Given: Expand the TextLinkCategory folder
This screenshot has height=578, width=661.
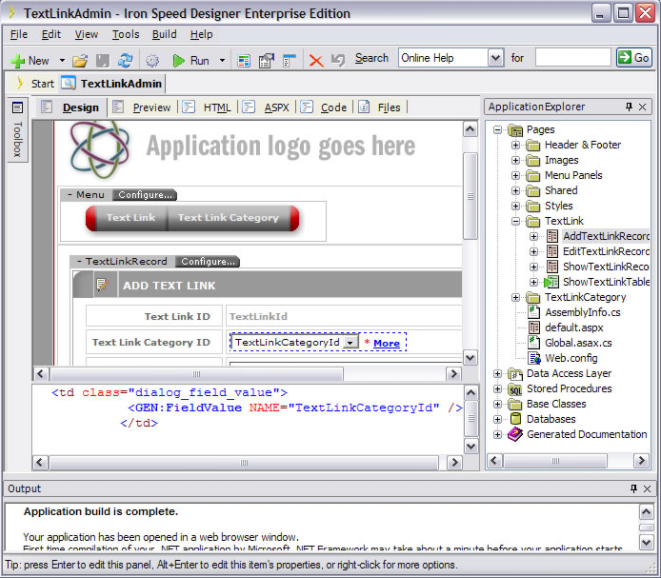Looking at the screenshot, I should click(x=515, y=297).
